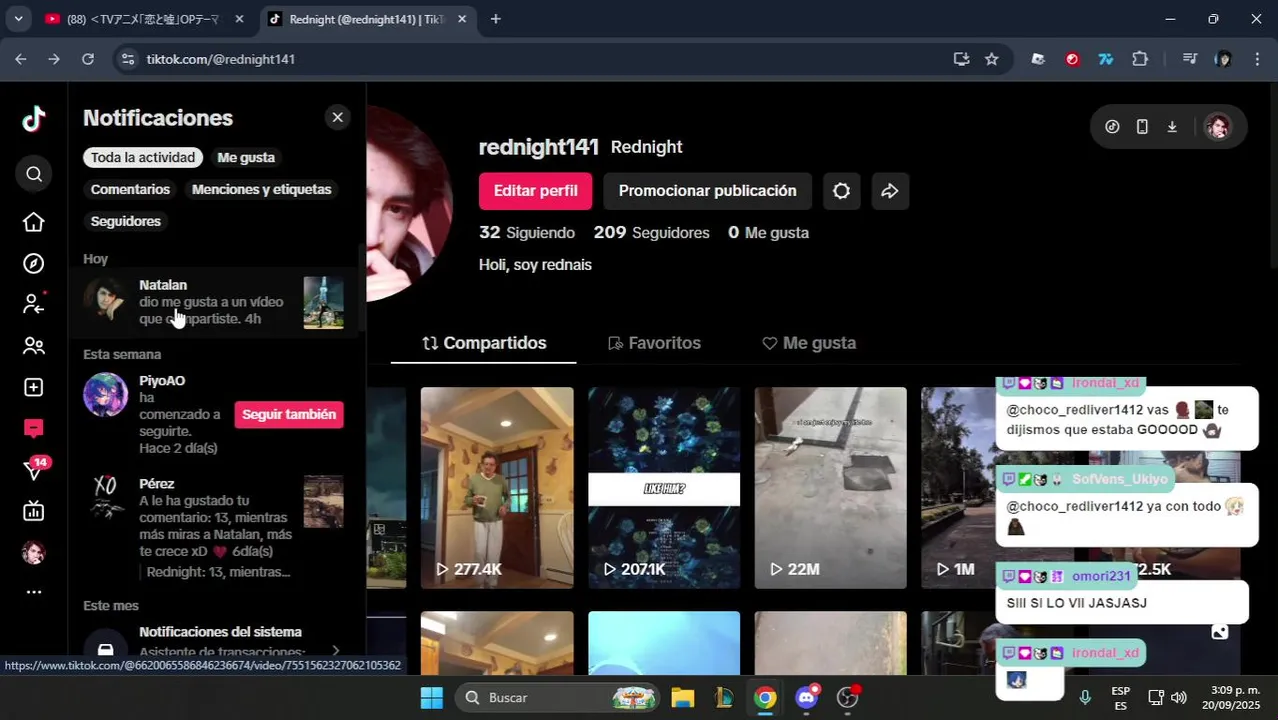Open the account avatar in the top-right pill
1278x720 pixels.
[x=1217, y=127]
